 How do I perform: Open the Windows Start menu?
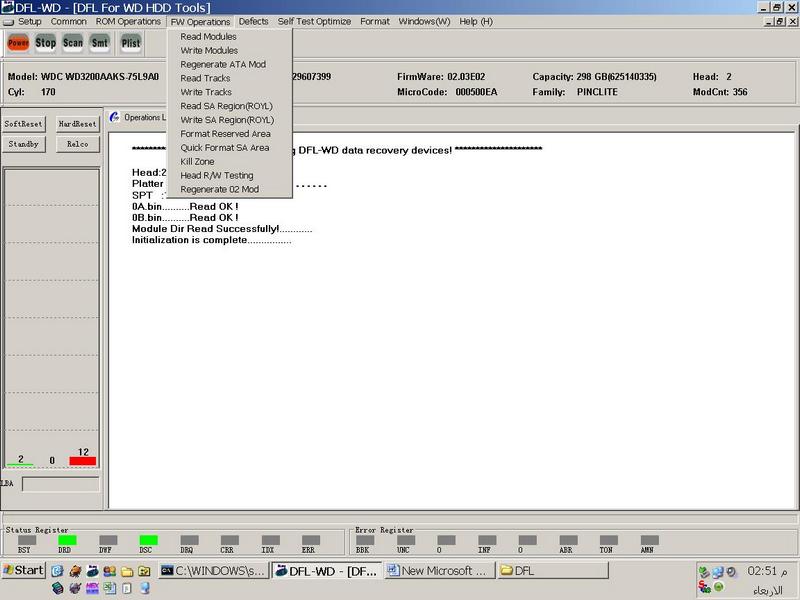[x=23, y=570]
